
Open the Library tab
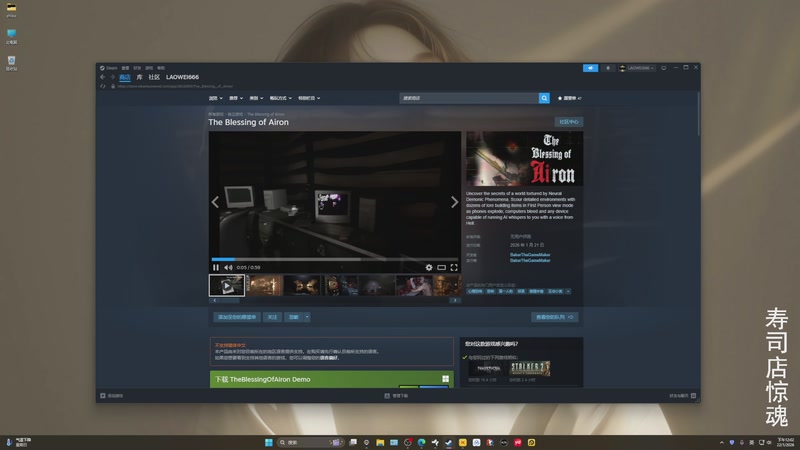point(139,77)
